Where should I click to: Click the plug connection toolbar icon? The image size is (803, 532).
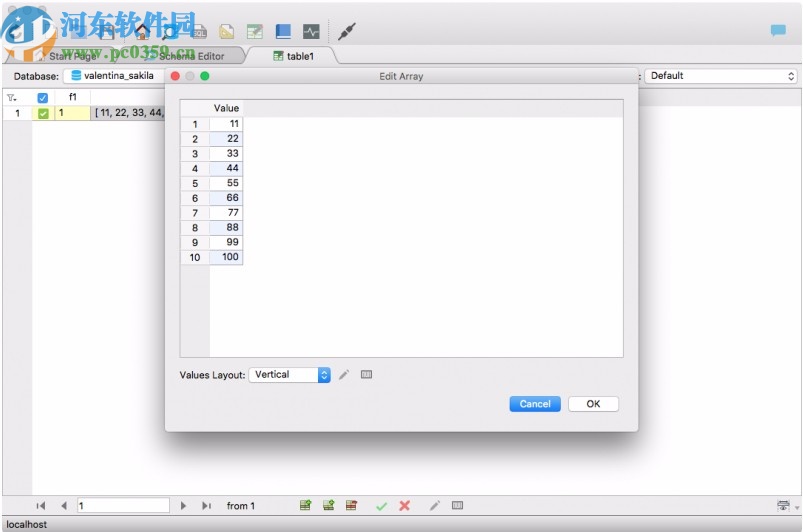[347, 32]
